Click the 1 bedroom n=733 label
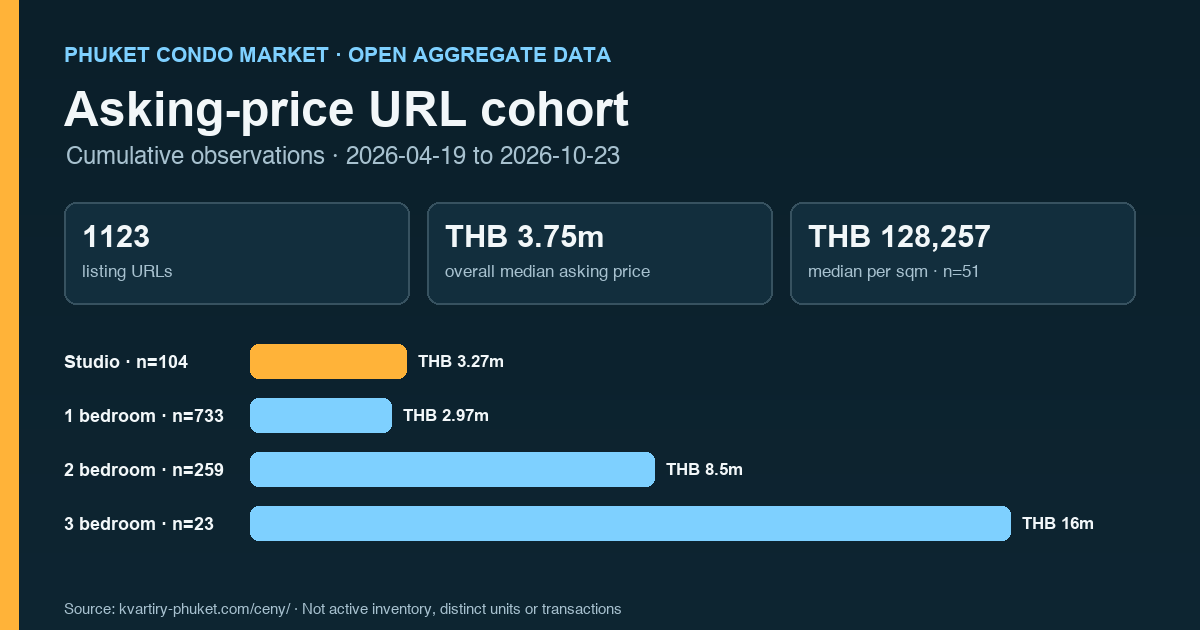The width and height of the screenshot is (1200, 630). coord(144,416)
